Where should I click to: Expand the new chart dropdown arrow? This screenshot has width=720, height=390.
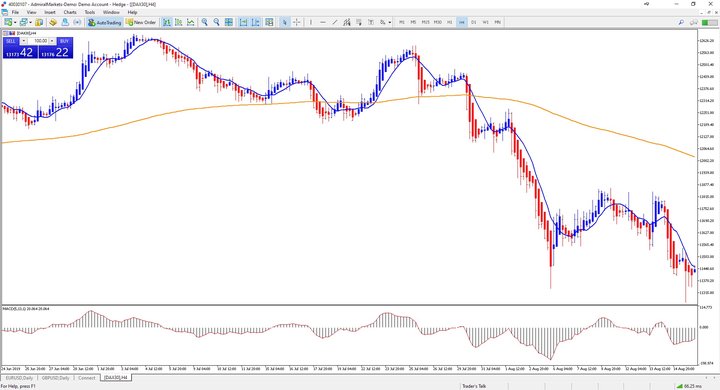pyautogui.click(x=15, y=22)
